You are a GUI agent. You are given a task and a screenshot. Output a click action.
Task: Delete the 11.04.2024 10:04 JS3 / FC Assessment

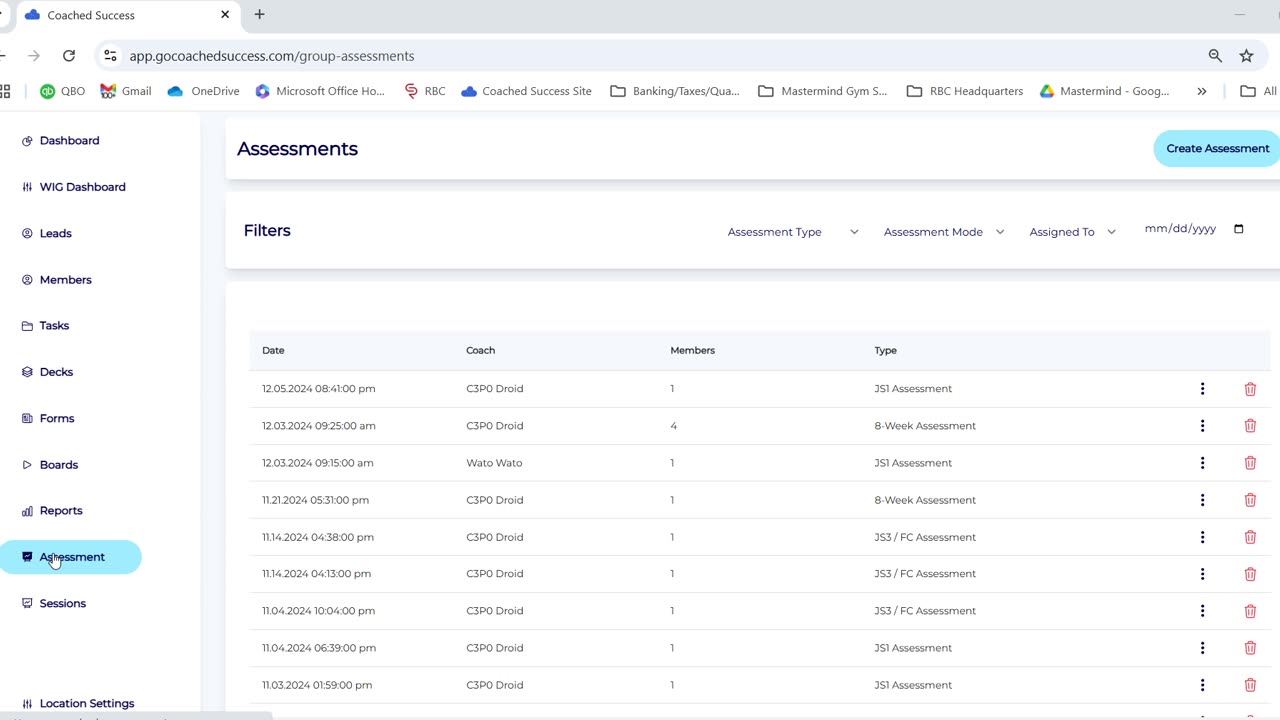[x=1250, y=611]
